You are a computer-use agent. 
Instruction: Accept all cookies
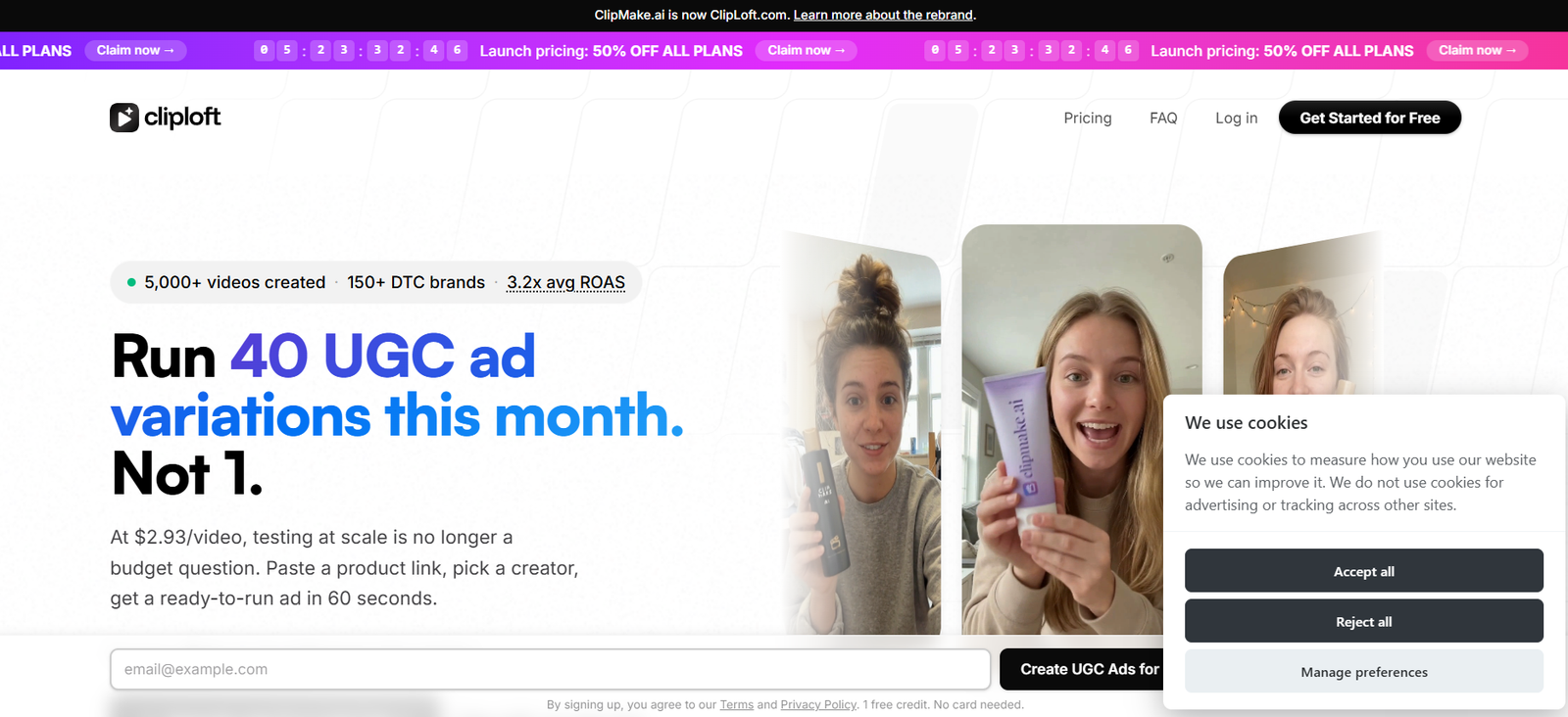point(1364,571)
